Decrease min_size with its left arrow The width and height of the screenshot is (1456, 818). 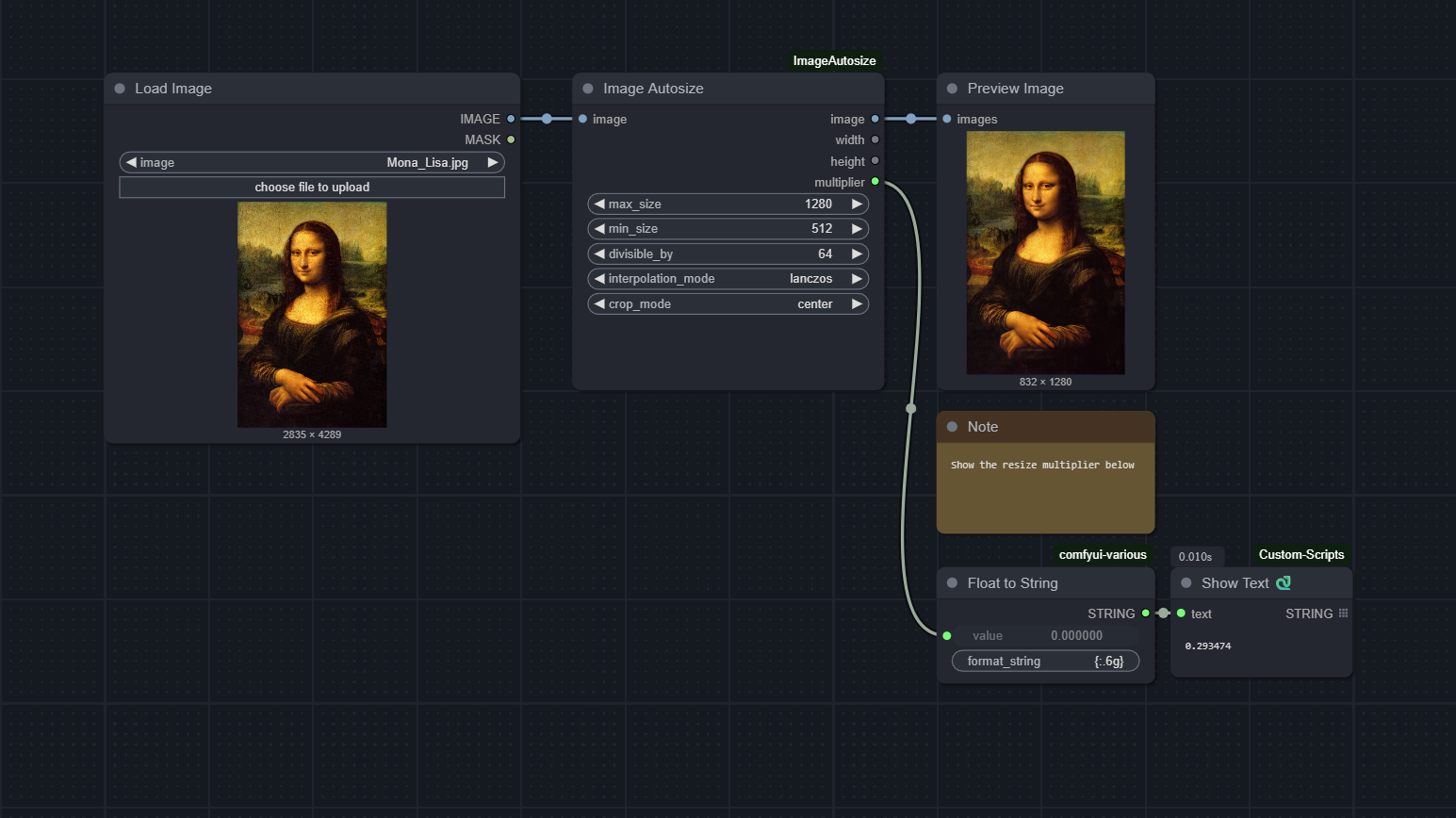click(599, 229)
